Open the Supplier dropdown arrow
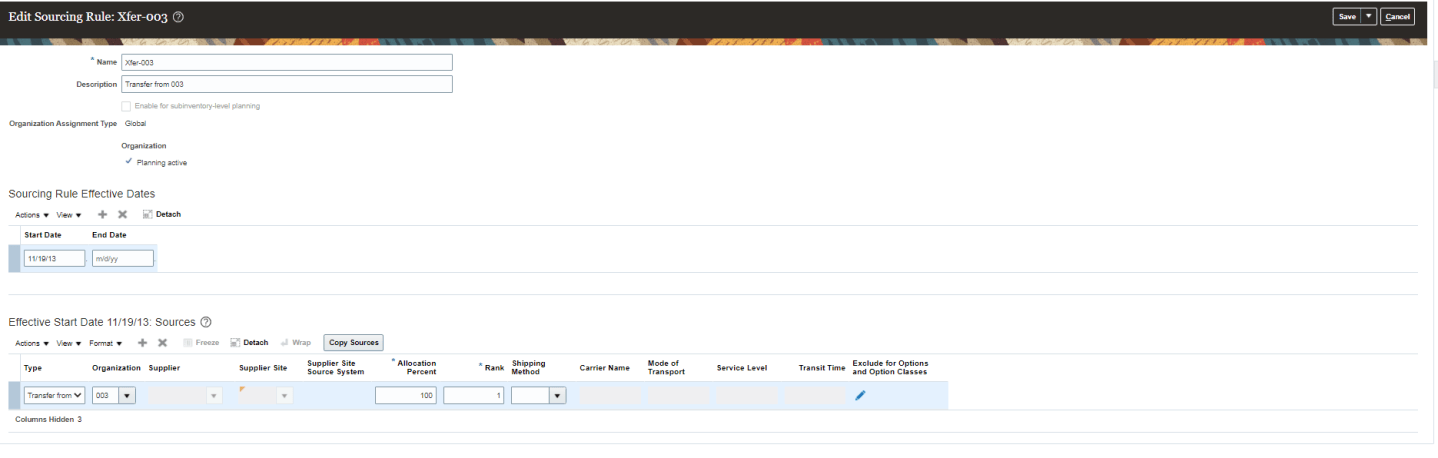The height and width of the screenshot is (458, 1438). click(213, 395)
